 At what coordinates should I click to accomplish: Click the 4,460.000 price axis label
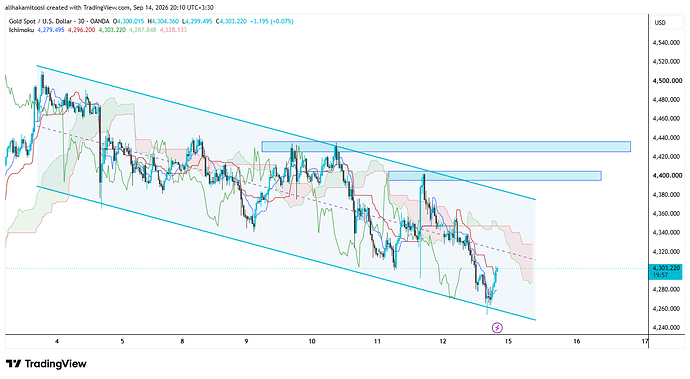click(x=667, y=118)
